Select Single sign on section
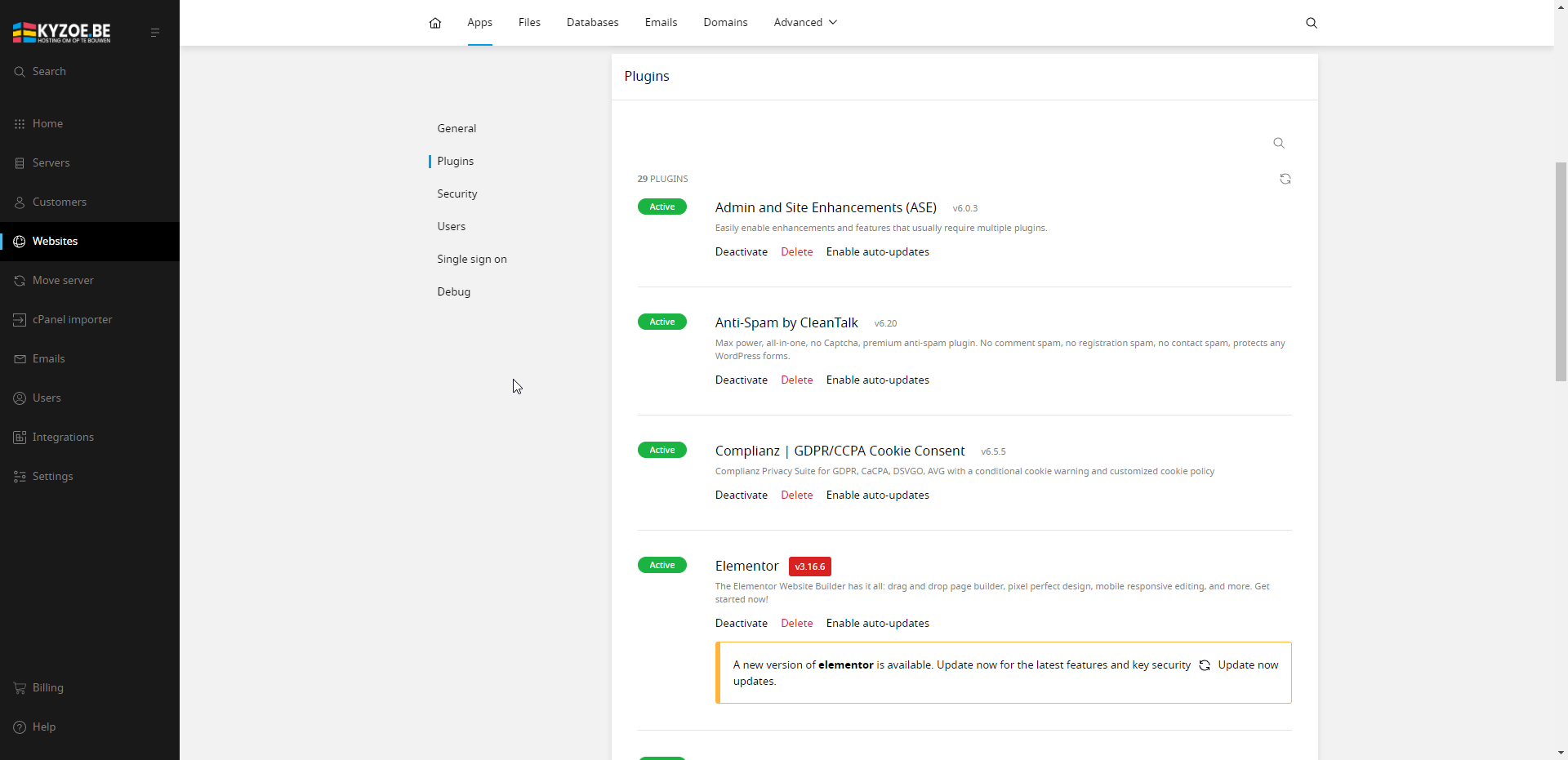This screenshot has width=1568, height=760. (x=472, y=259)
